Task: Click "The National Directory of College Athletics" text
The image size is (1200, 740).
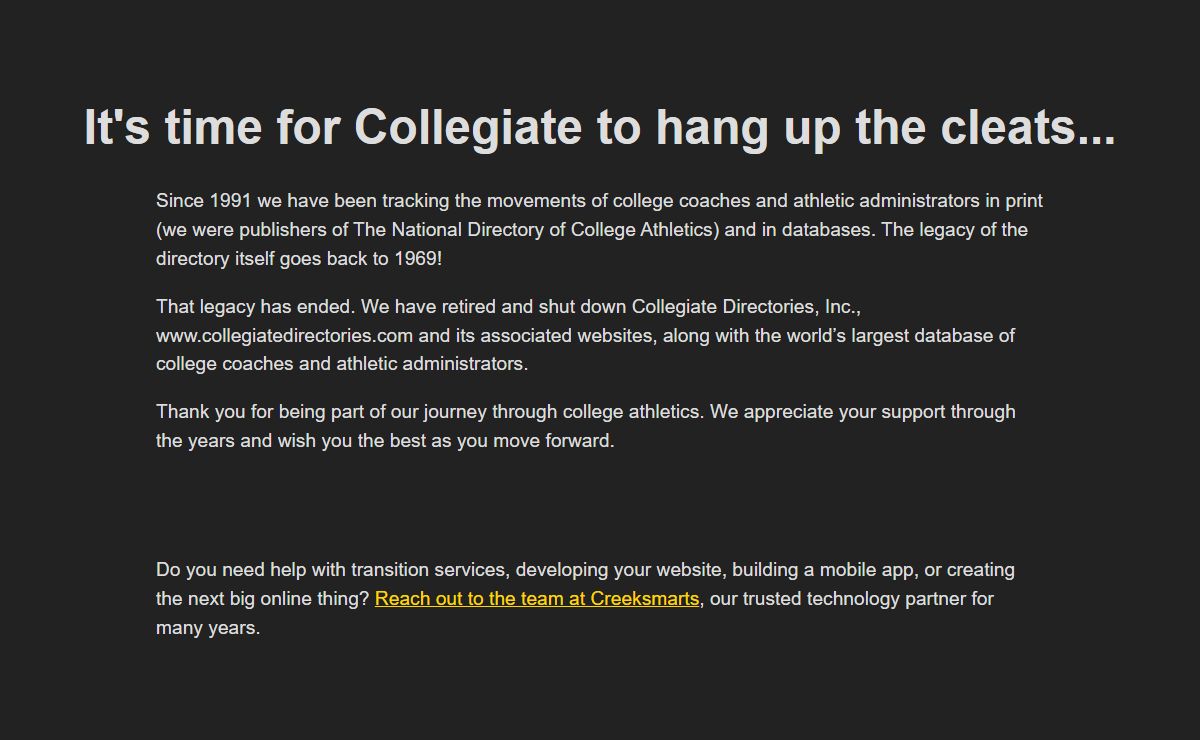Action: coord(536,229)
